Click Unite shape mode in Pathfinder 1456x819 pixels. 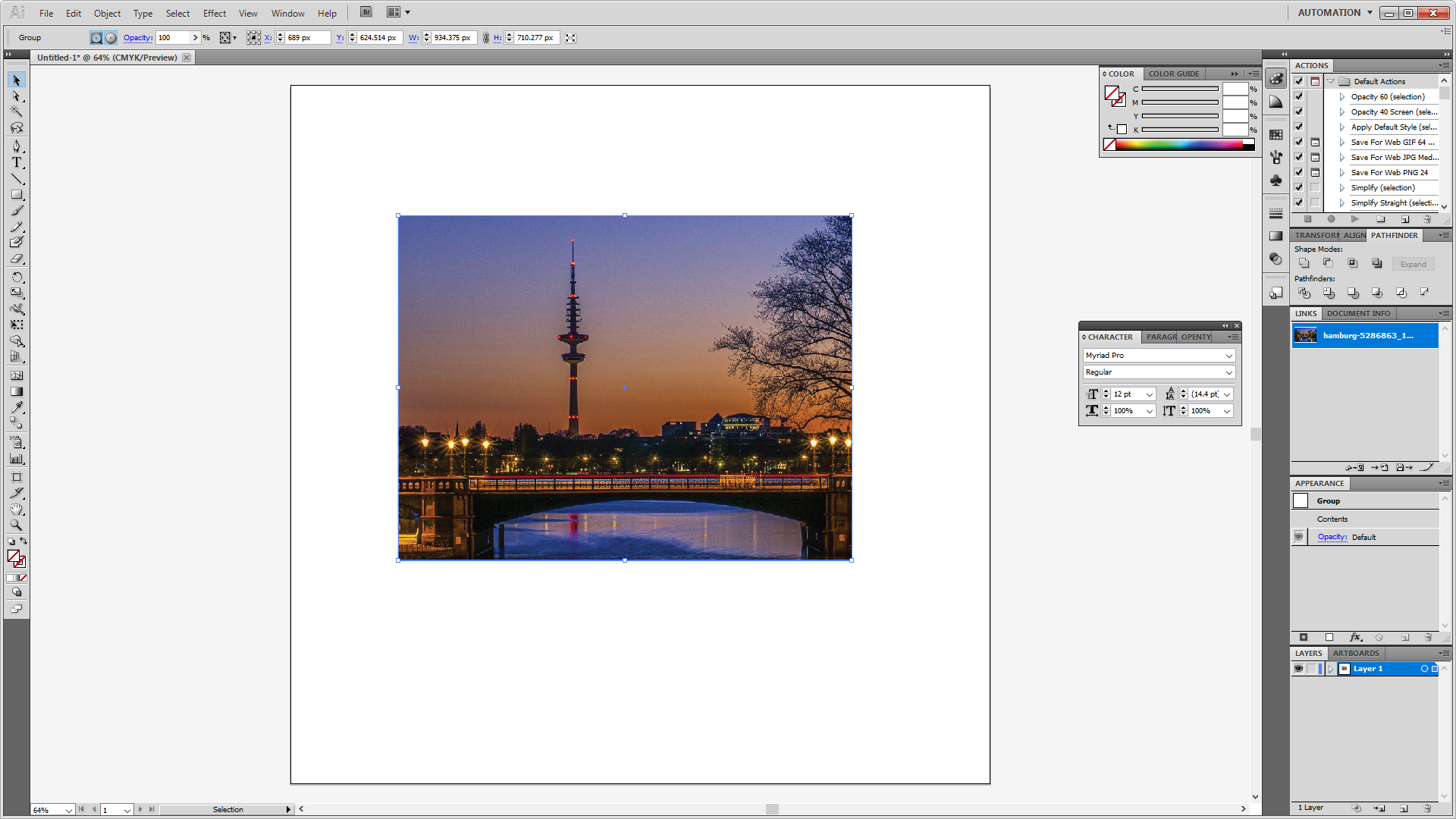pos(1304,263)
